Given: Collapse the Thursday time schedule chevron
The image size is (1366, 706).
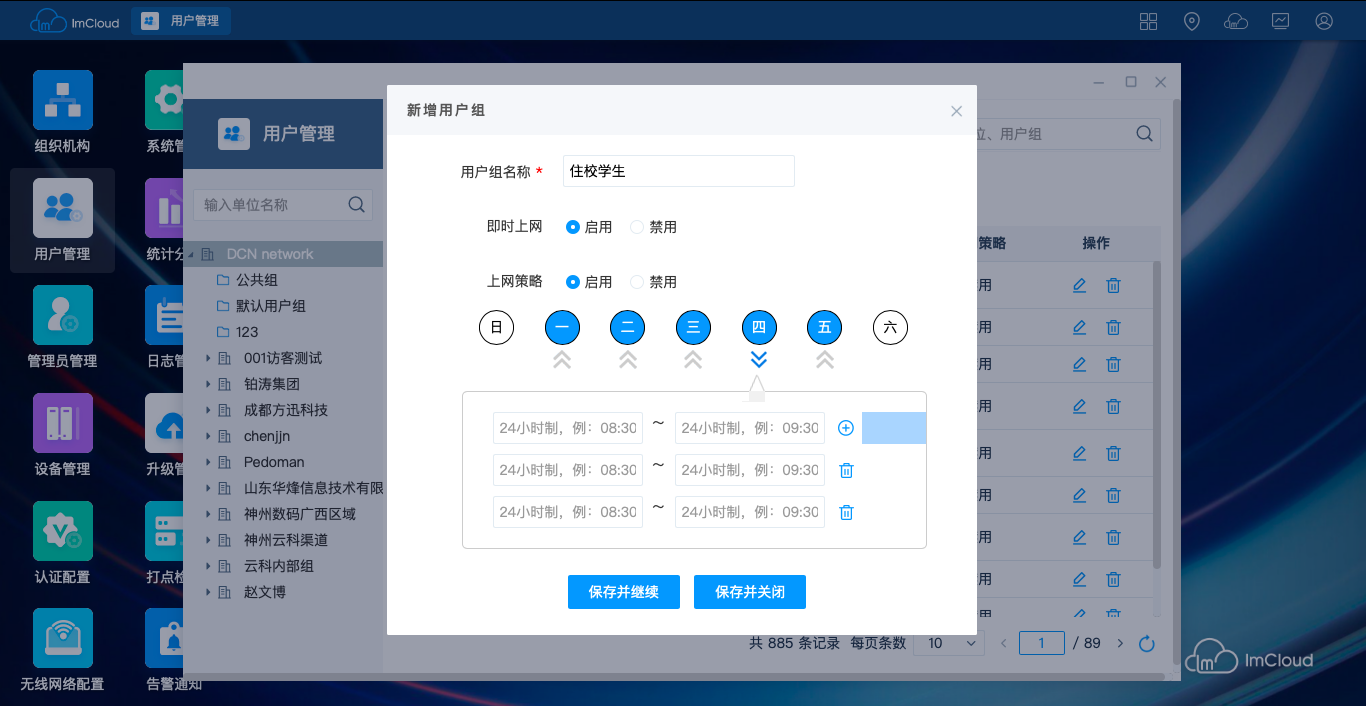Looking at the screenshot, I should click(x=759, y=359).
